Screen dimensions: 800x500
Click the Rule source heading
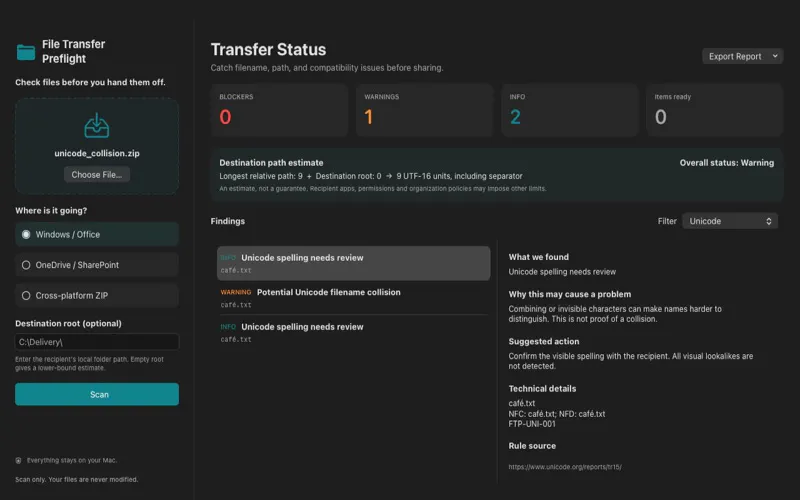point(532,446)
